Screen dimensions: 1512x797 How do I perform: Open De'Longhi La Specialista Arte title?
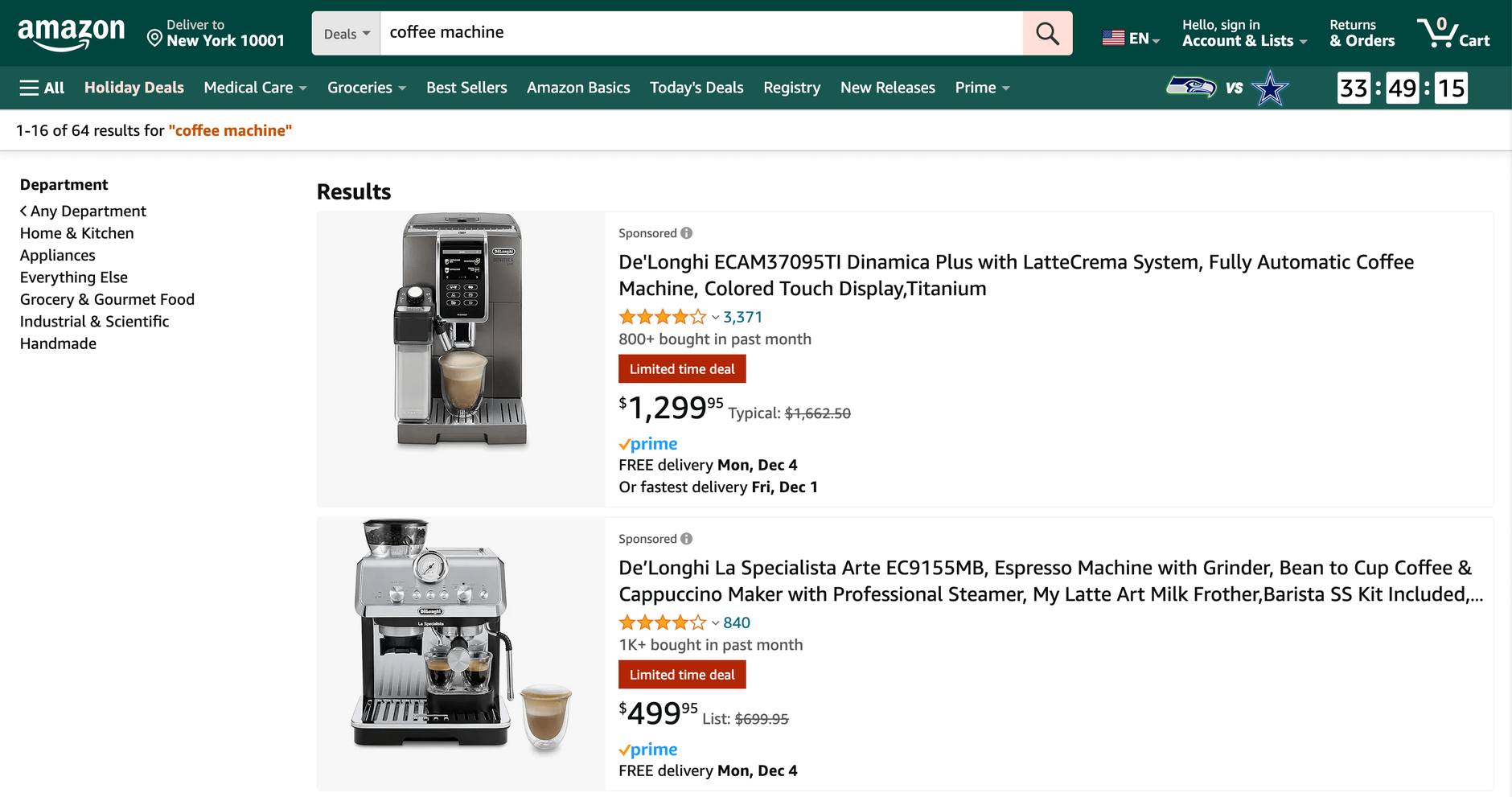[x=1050, y=581]
